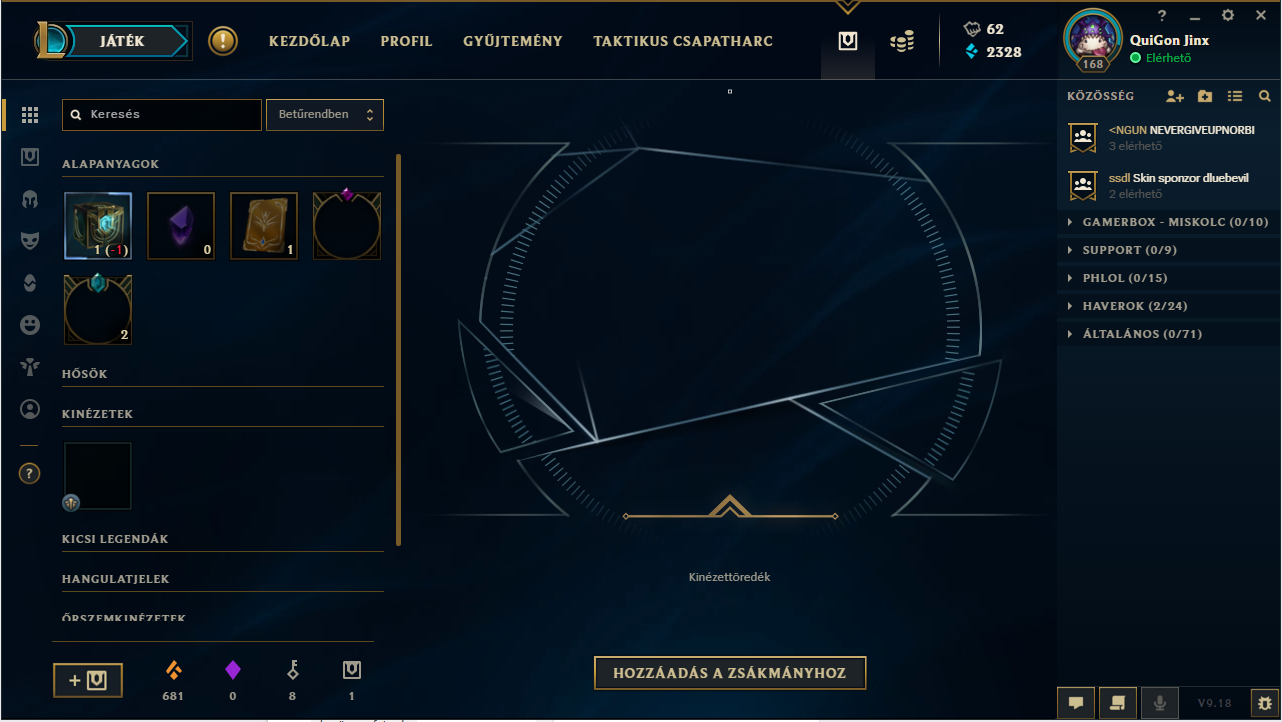
Task: Click HOZZÁADÁS A ZSÁKMÁNYHOZ button
Action: point(730,673)
